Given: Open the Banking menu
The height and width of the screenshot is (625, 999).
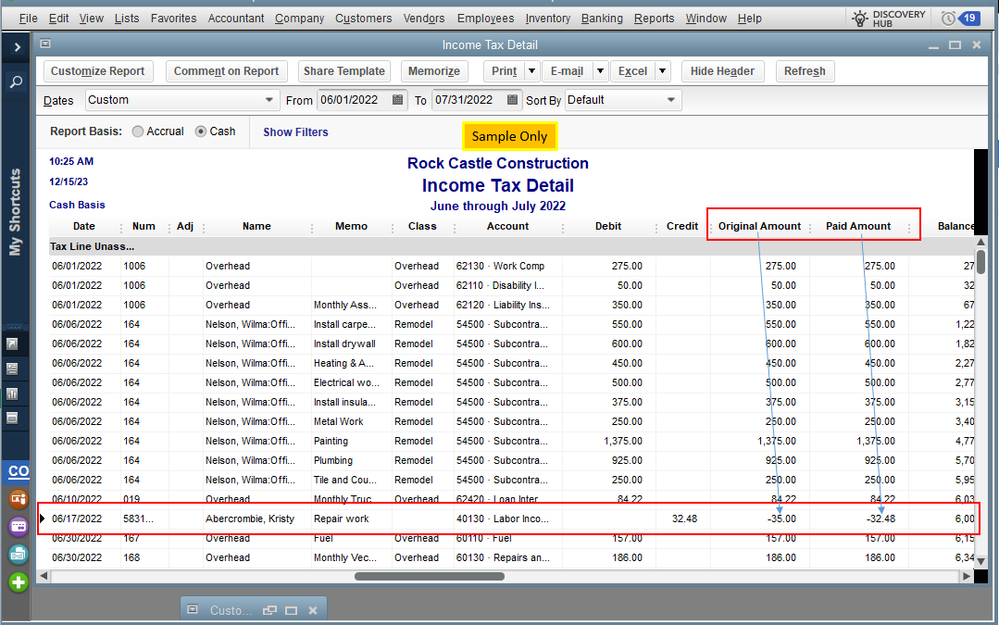Looking at the screenshot, I should (x=601, y=18).
